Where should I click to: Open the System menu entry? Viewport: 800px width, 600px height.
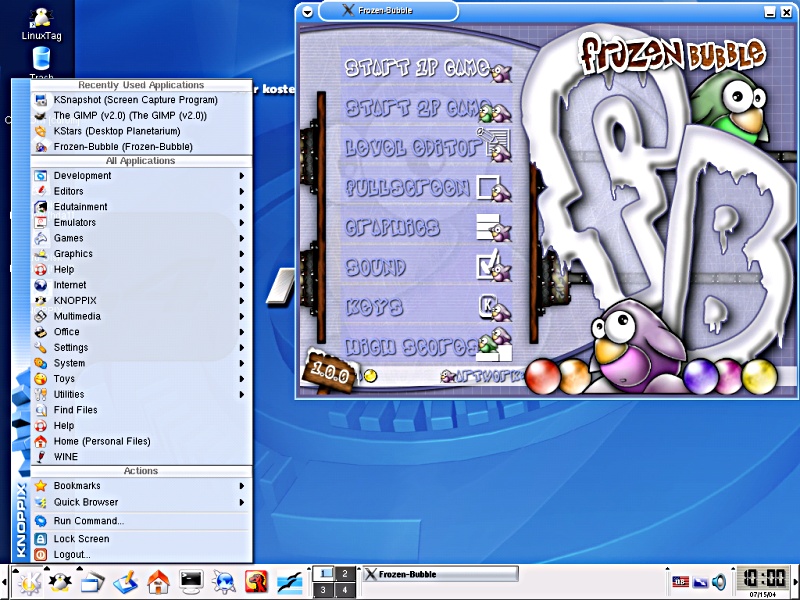(x=141, y=363)
